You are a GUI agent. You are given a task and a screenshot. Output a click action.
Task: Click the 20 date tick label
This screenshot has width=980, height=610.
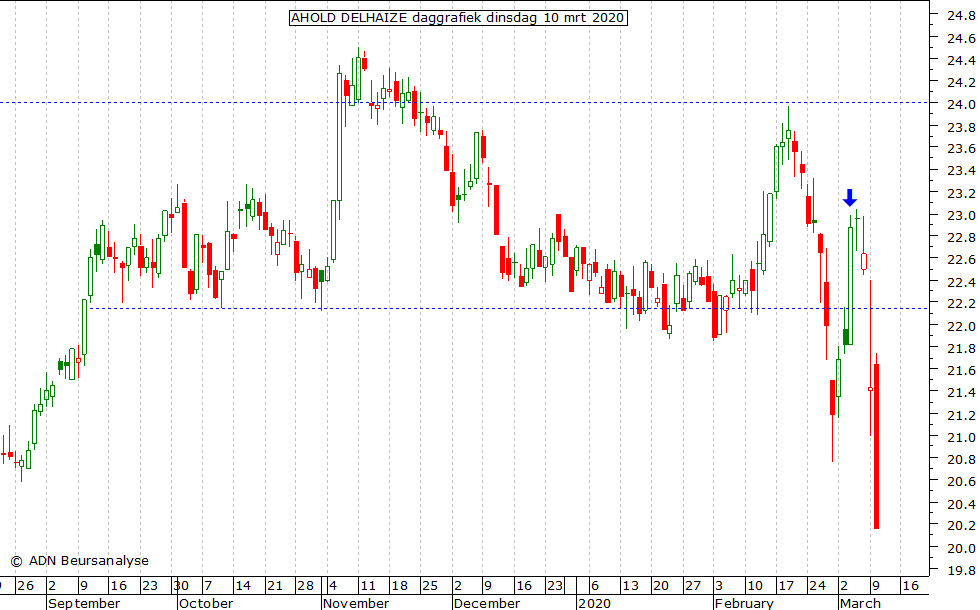tap(661, 586)
